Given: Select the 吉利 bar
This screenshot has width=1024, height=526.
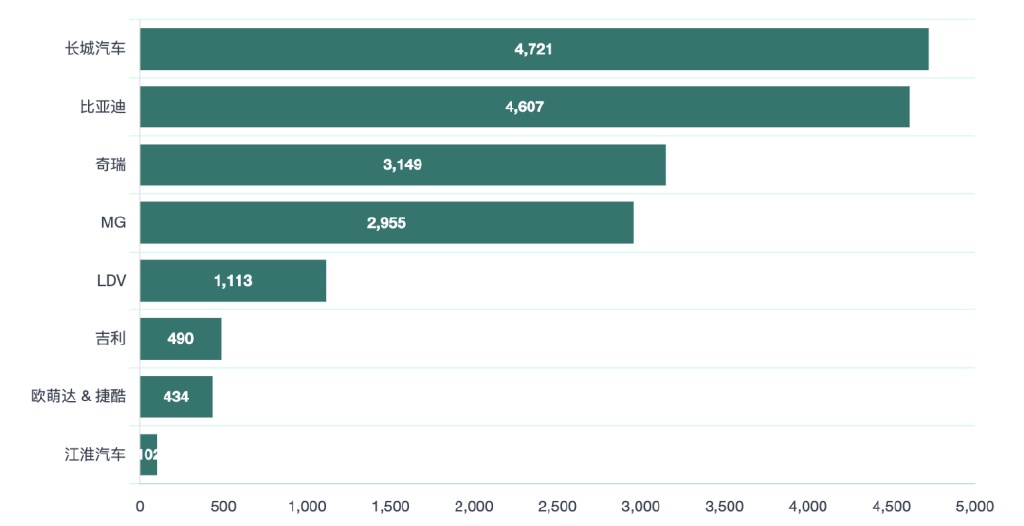Looking at the screenshot, I should 180,338.
